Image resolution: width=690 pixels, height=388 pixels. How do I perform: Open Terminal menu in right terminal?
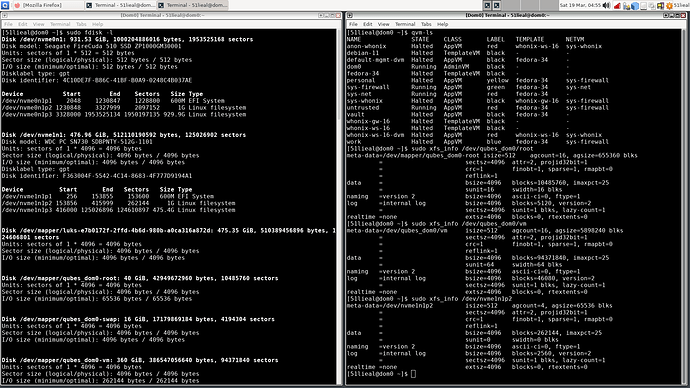405,24
